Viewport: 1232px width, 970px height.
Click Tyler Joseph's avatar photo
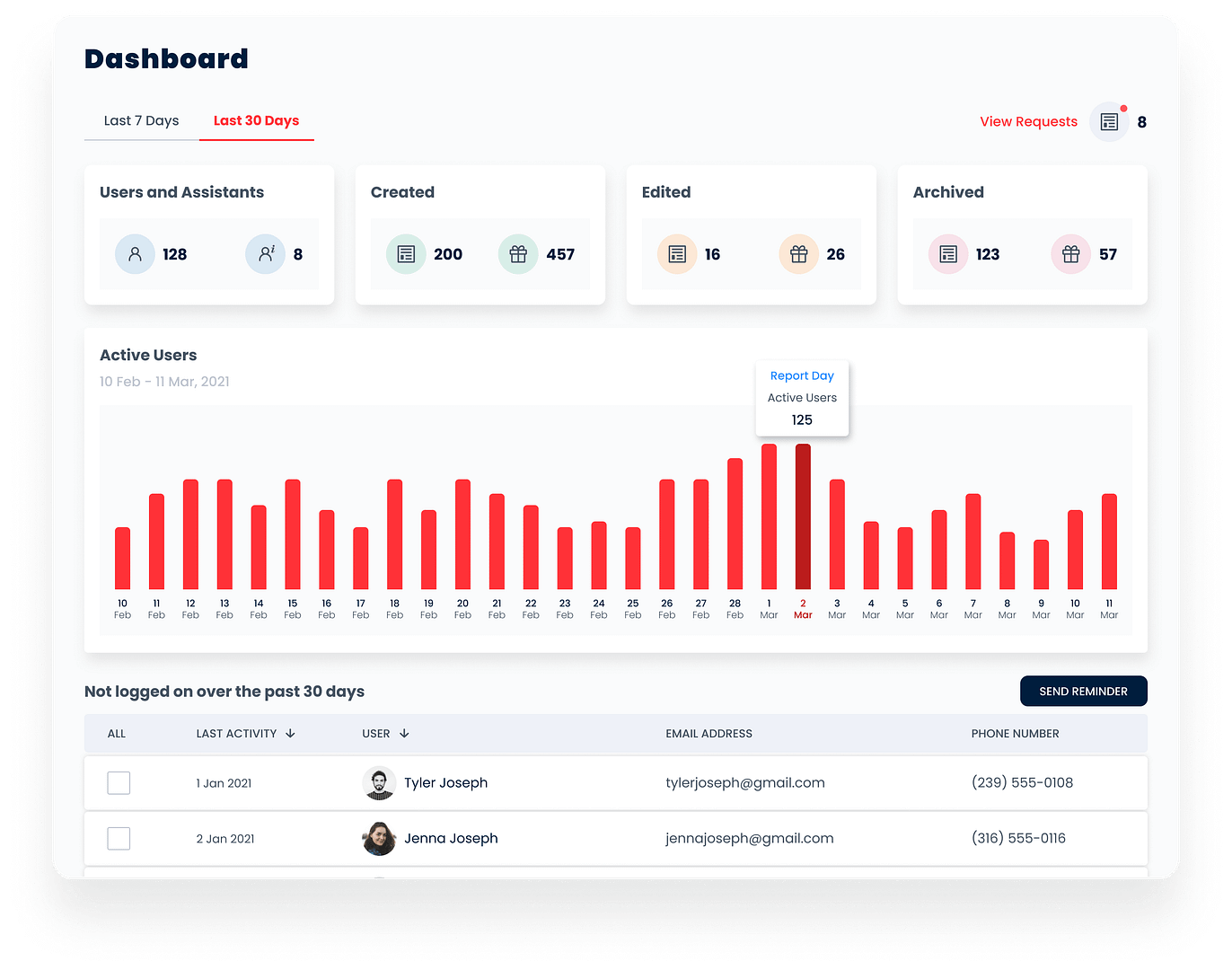(379, 783)
